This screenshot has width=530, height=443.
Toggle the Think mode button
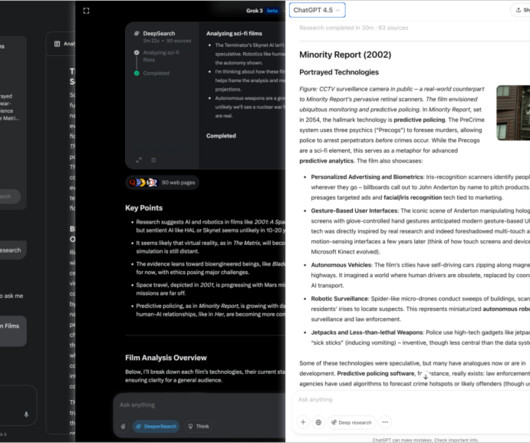click(x=199, y=426)
